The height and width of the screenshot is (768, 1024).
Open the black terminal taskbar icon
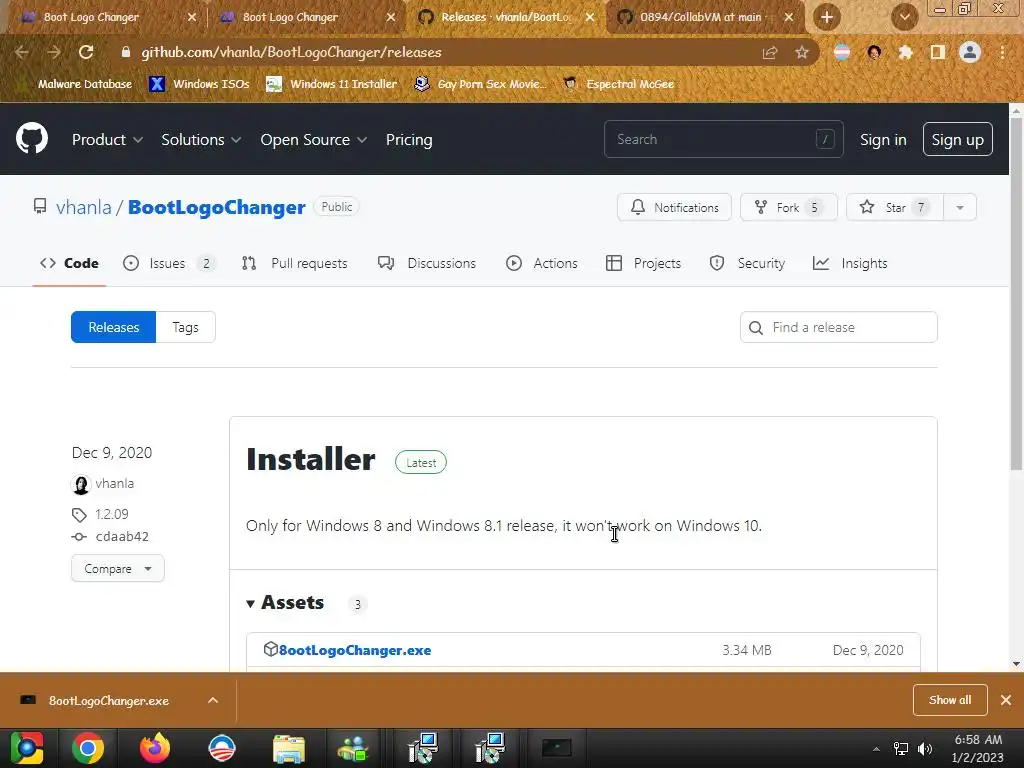click(x=556, y=748)
